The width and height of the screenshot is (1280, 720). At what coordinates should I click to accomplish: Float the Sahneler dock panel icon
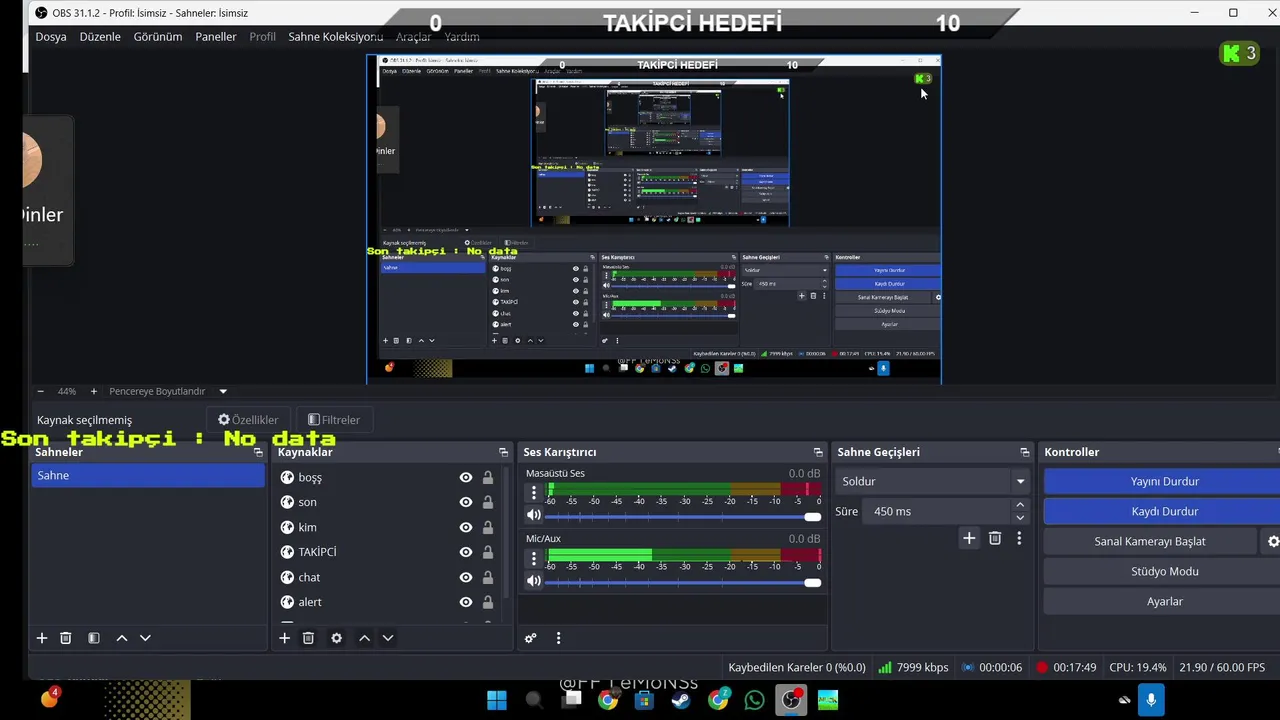tap(258, 452)
